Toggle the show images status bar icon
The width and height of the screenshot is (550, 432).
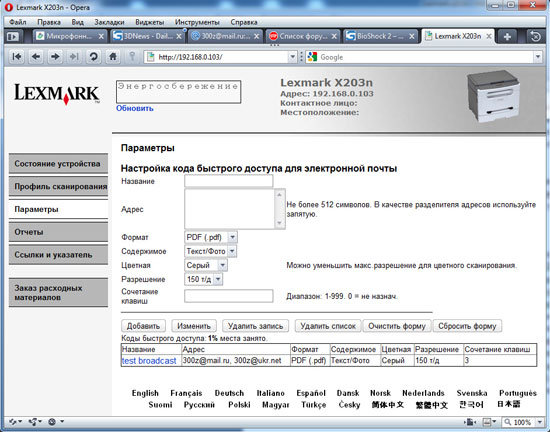489,422
